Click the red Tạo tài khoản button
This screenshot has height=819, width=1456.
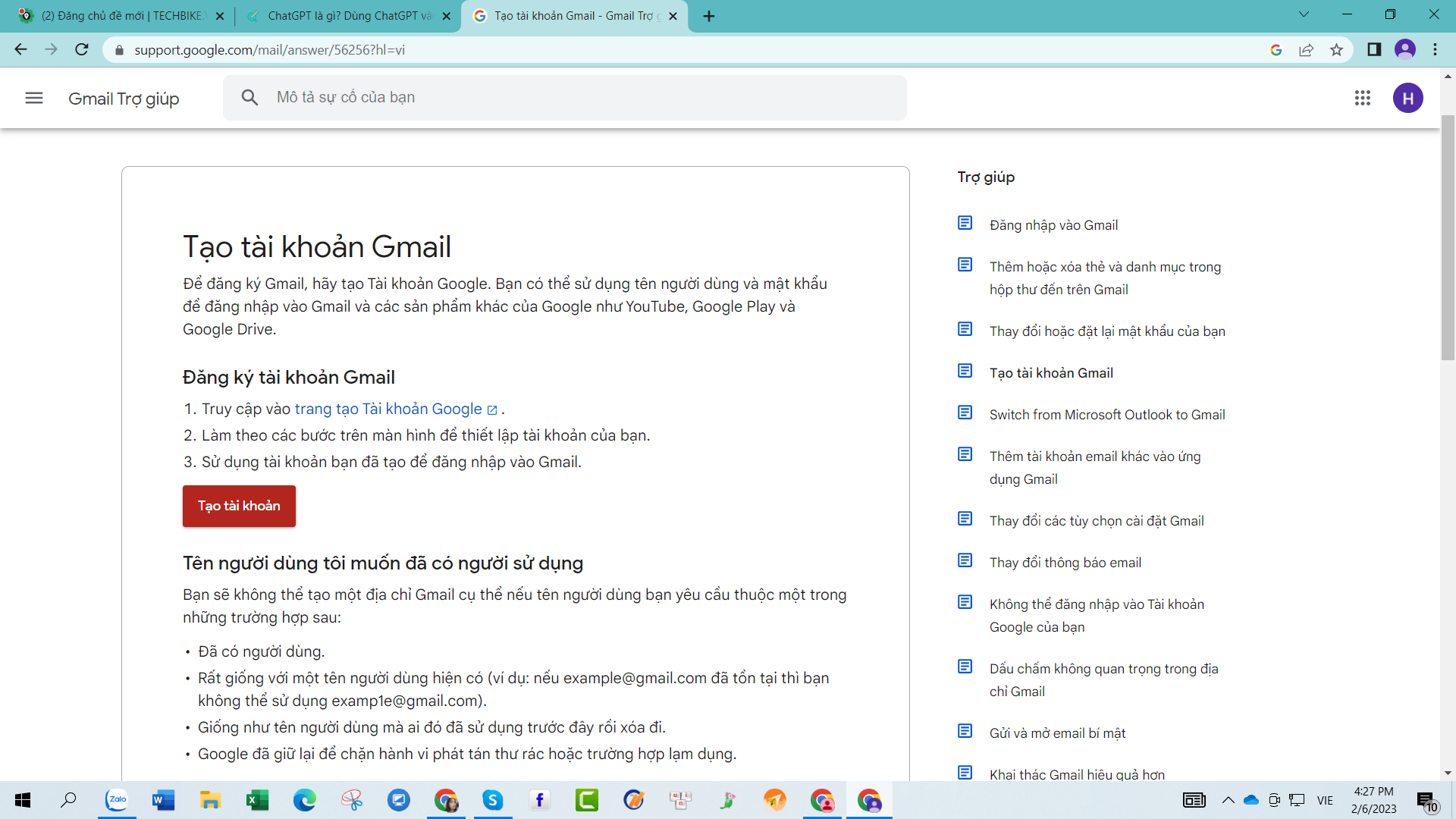click(239, 506)
